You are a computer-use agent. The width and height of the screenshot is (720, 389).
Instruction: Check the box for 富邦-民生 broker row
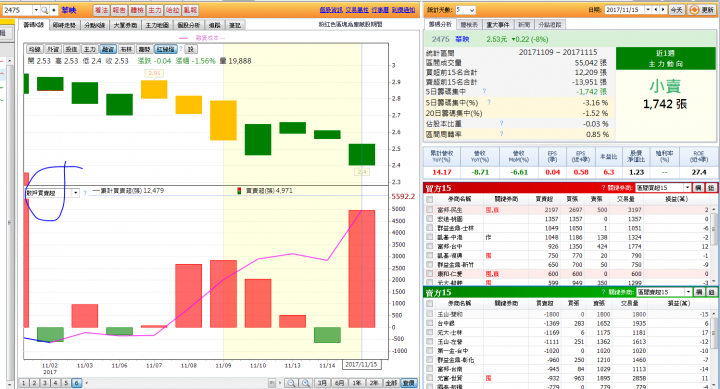pos(429,209)
